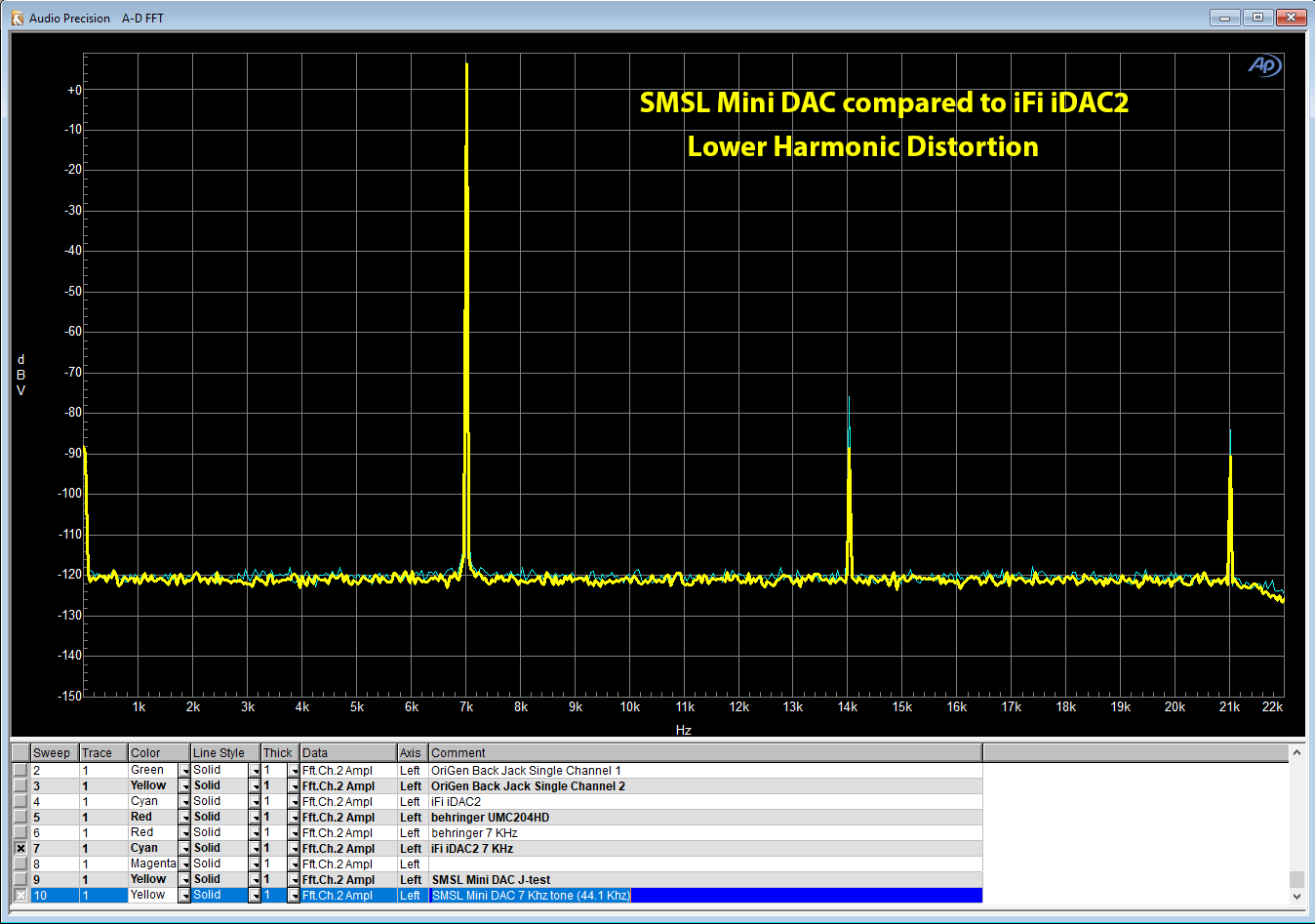Select the Thick column header
Screen dimensions: 1315x924
(280, 753)
